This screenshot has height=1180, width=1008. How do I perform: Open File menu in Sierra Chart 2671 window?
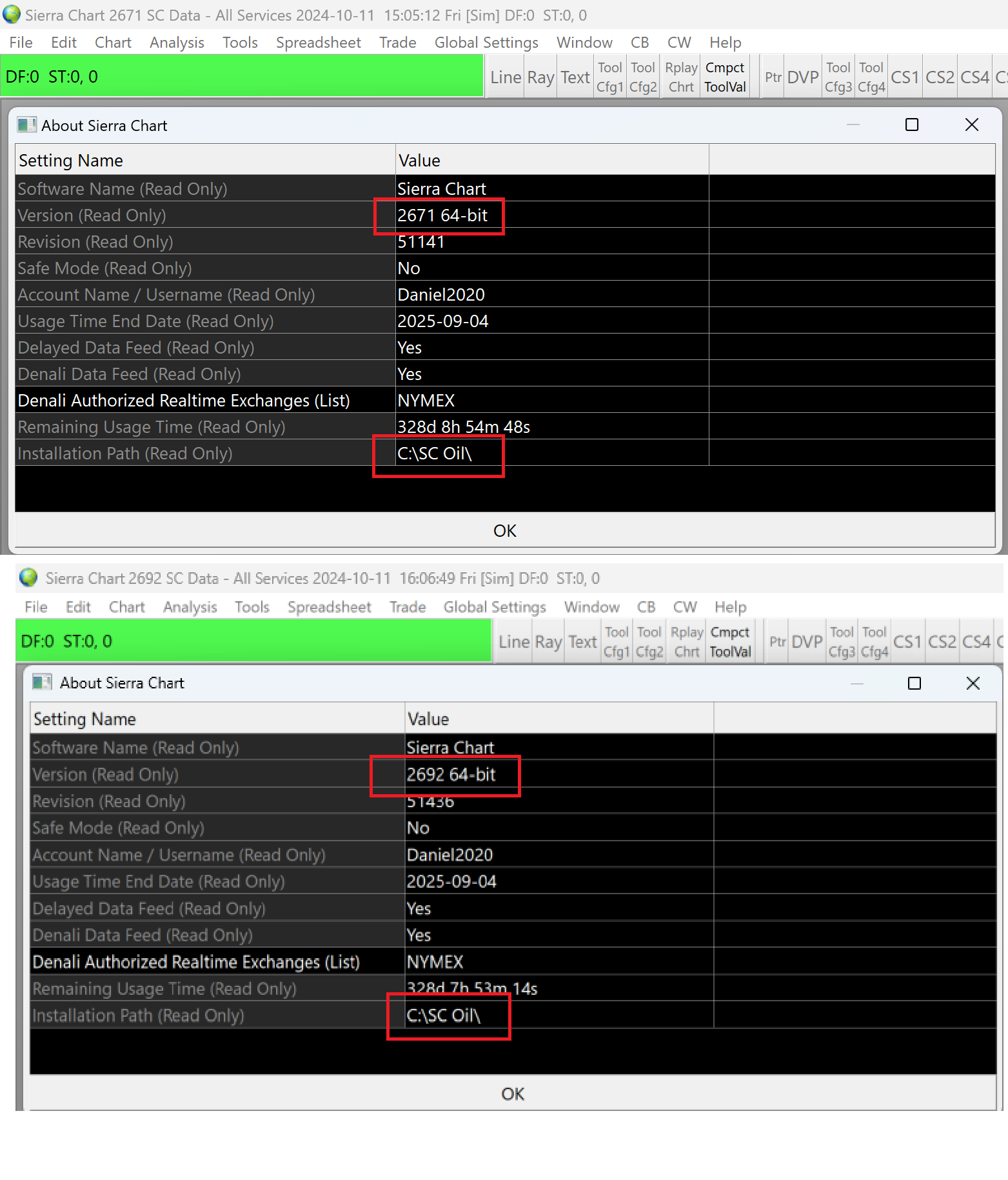[21, 43]
